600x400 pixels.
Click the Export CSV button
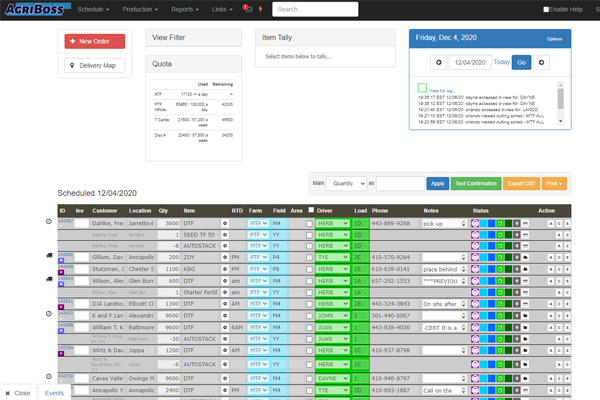tap(521, 183)
